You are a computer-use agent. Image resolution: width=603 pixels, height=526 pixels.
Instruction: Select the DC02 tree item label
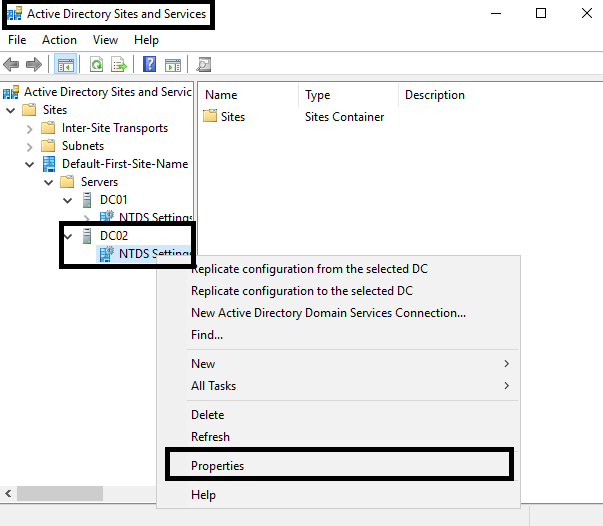(114, 236)
